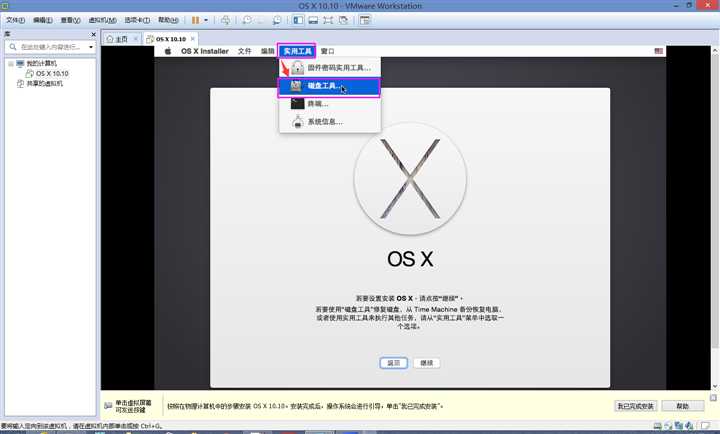Image resolution: width=720 pixels, height=434 pixels.
Task: Toggle the library sidebar view icon
Action: [298, 20]
